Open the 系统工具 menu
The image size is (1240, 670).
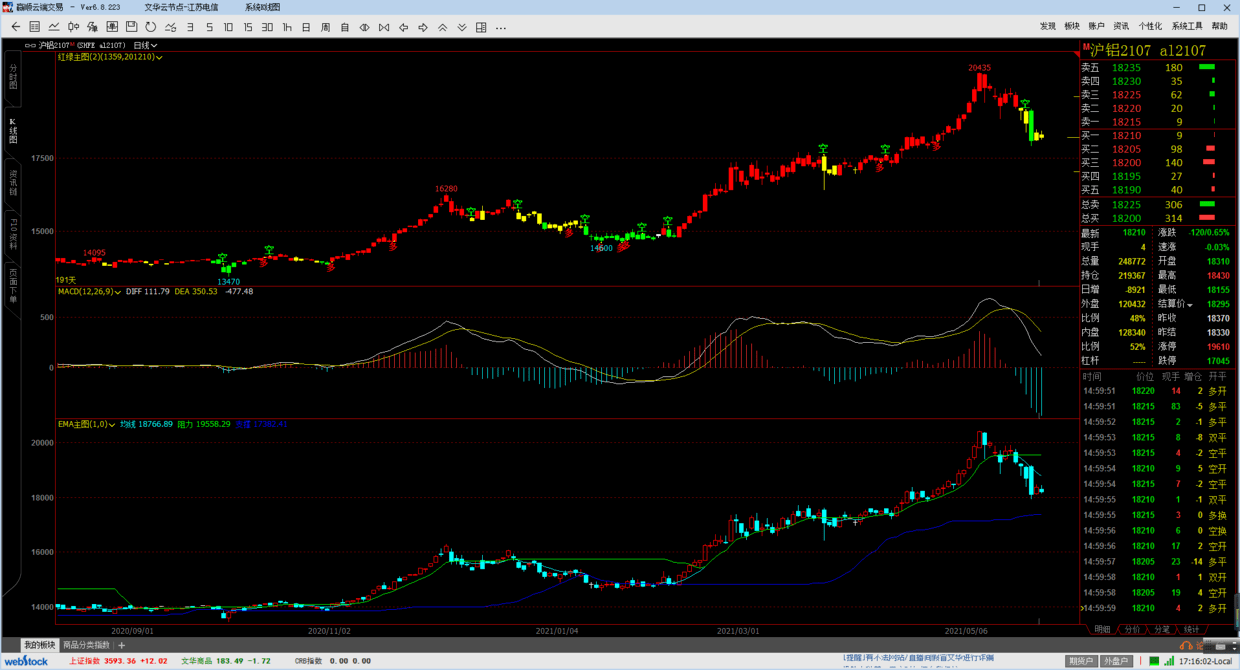tap(1187, 27)
